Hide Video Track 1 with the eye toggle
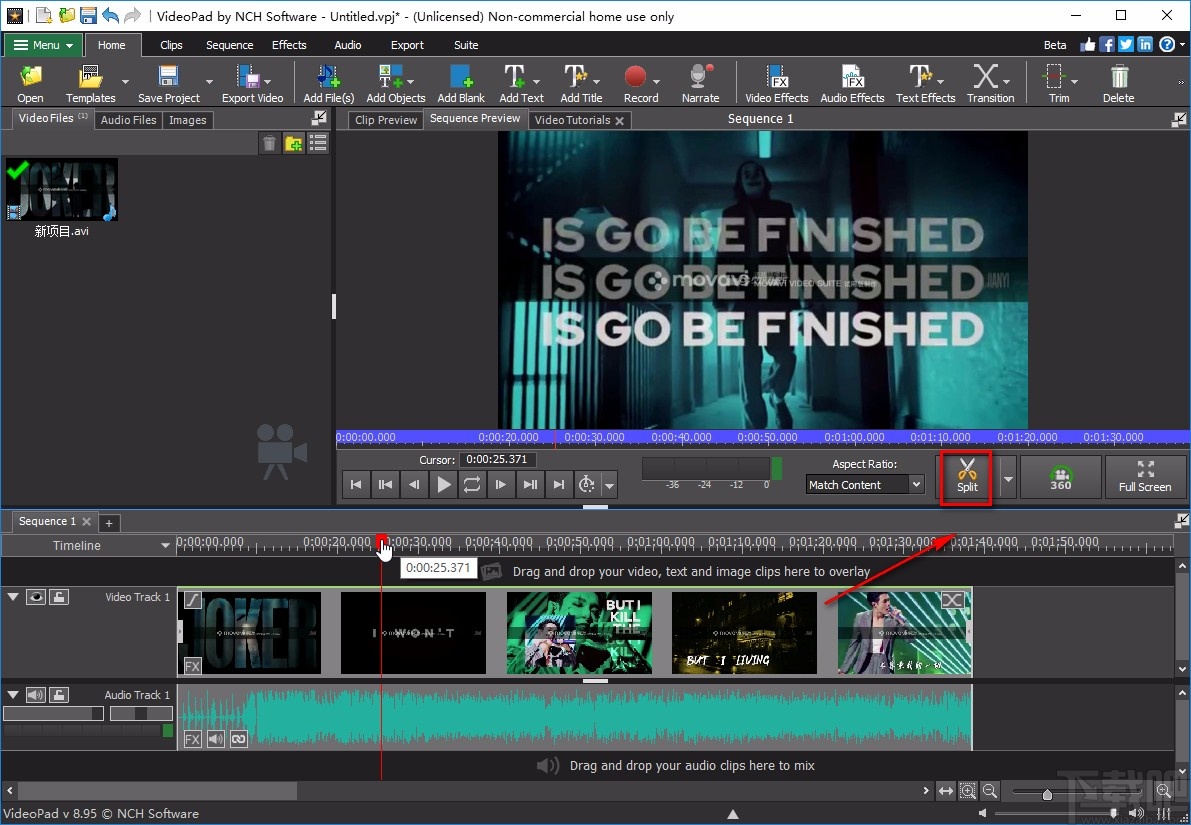This screenshot has height=825, width=1191. (x=36, y=596)
